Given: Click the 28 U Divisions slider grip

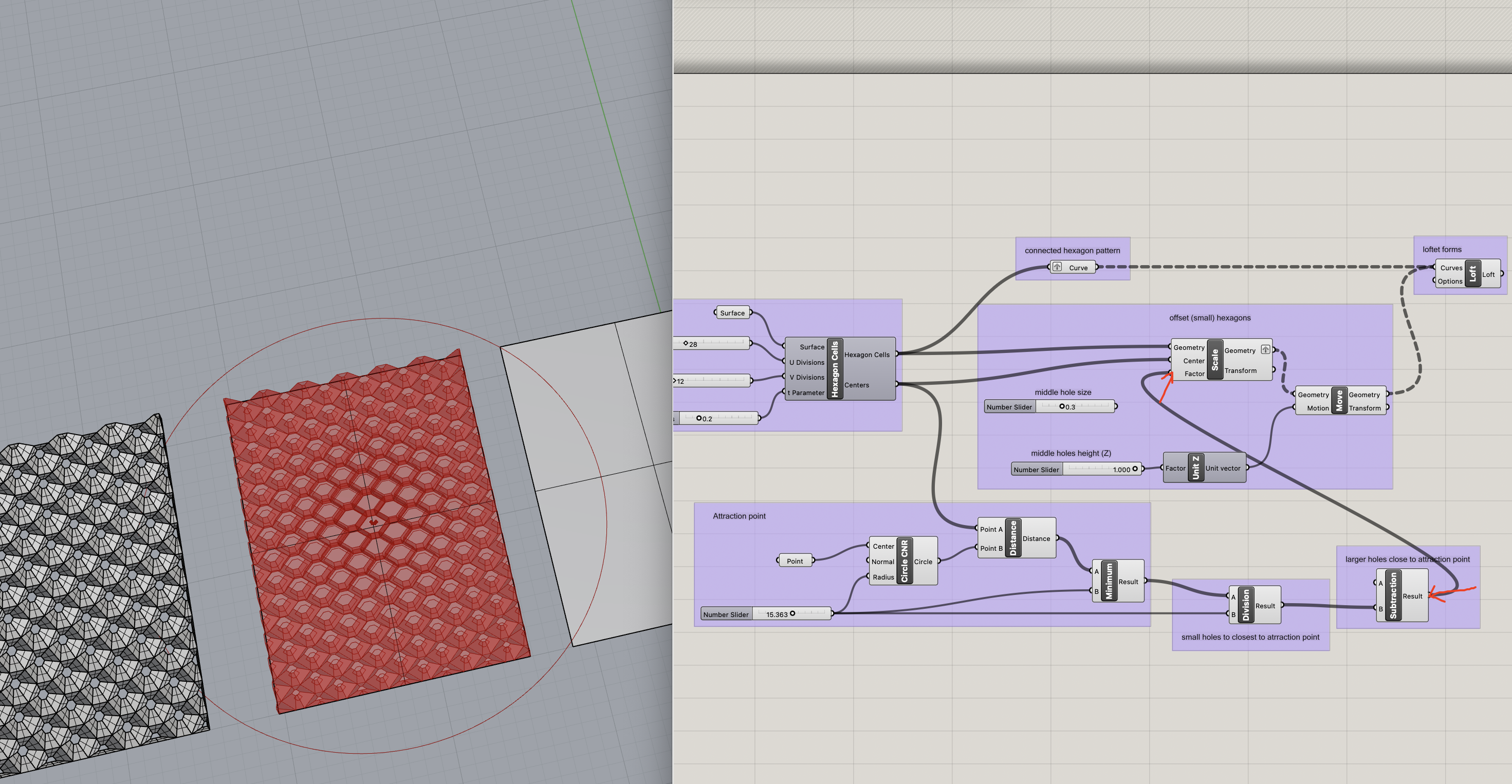Looking at the screenshot, I should tap(685, 343).
